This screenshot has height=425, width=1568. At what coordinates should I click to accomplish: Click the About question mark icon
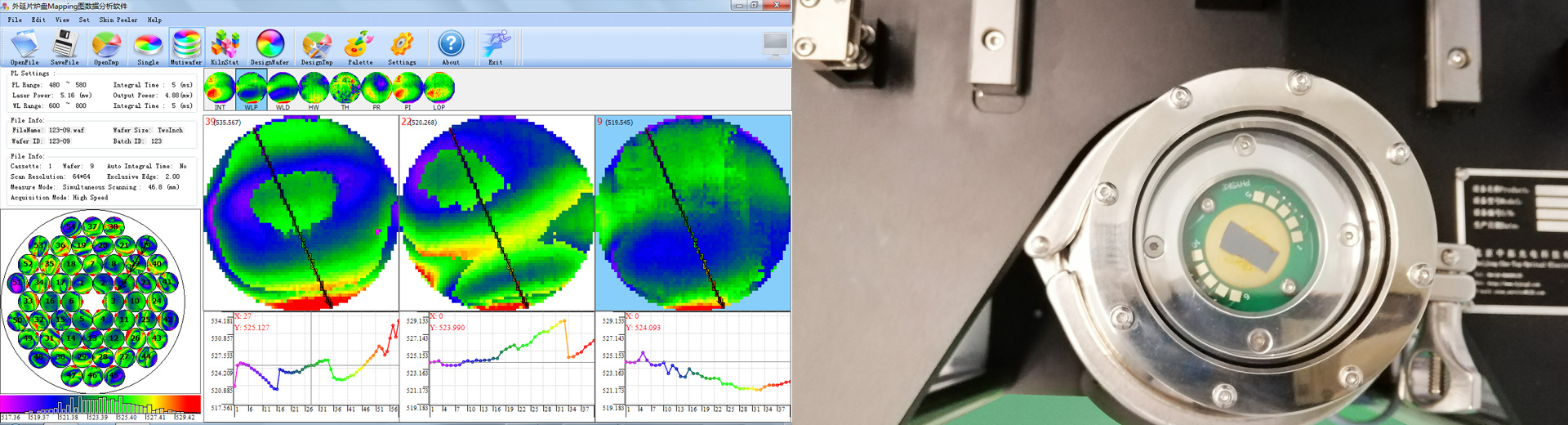[451, 46]
